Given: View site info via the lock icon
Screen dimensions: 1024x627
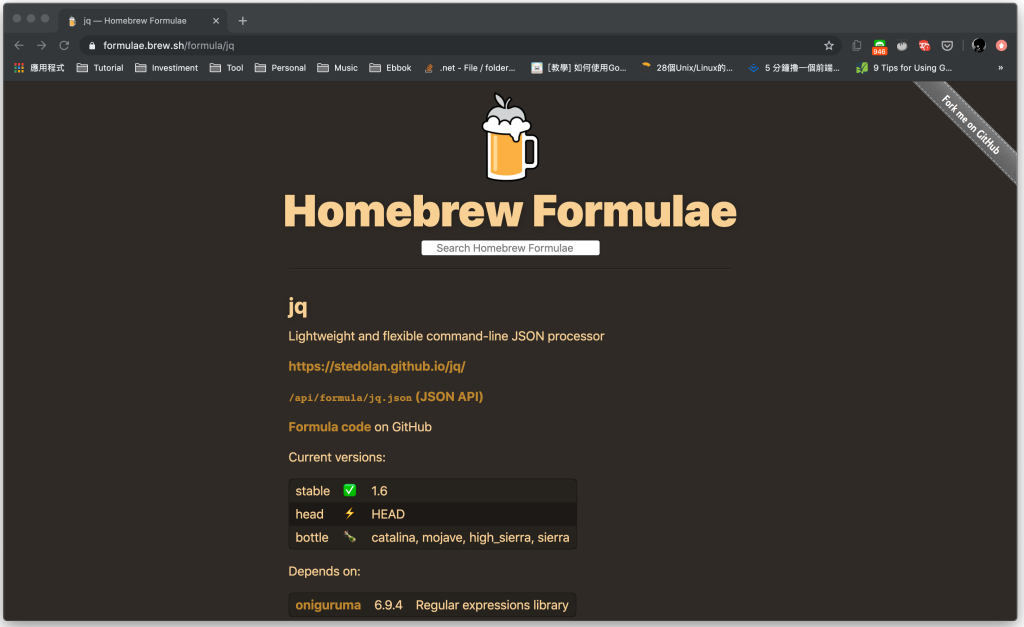Looking at the screenshot, I should click(x=92, y=45).
